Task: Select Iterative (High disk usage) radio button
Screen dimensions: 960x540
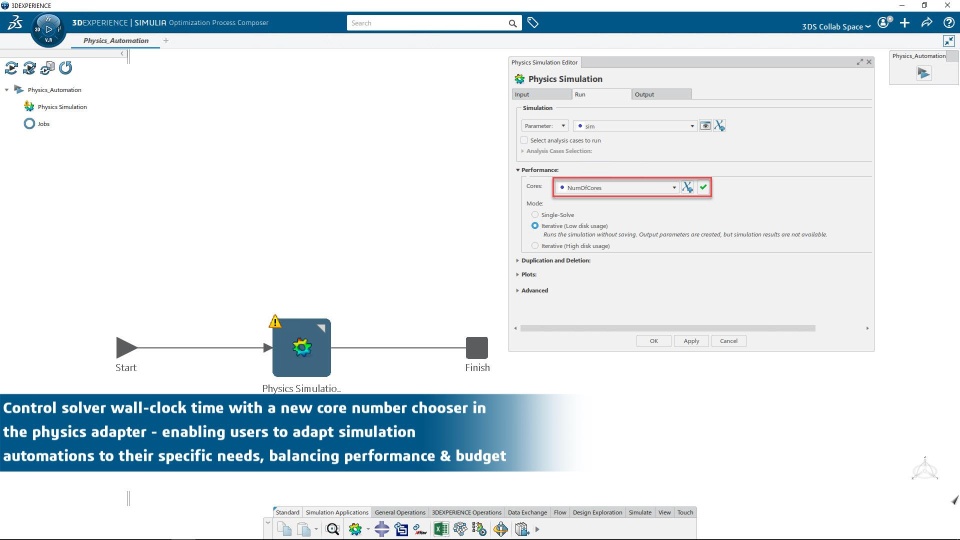Action: (x=535, y=246)
